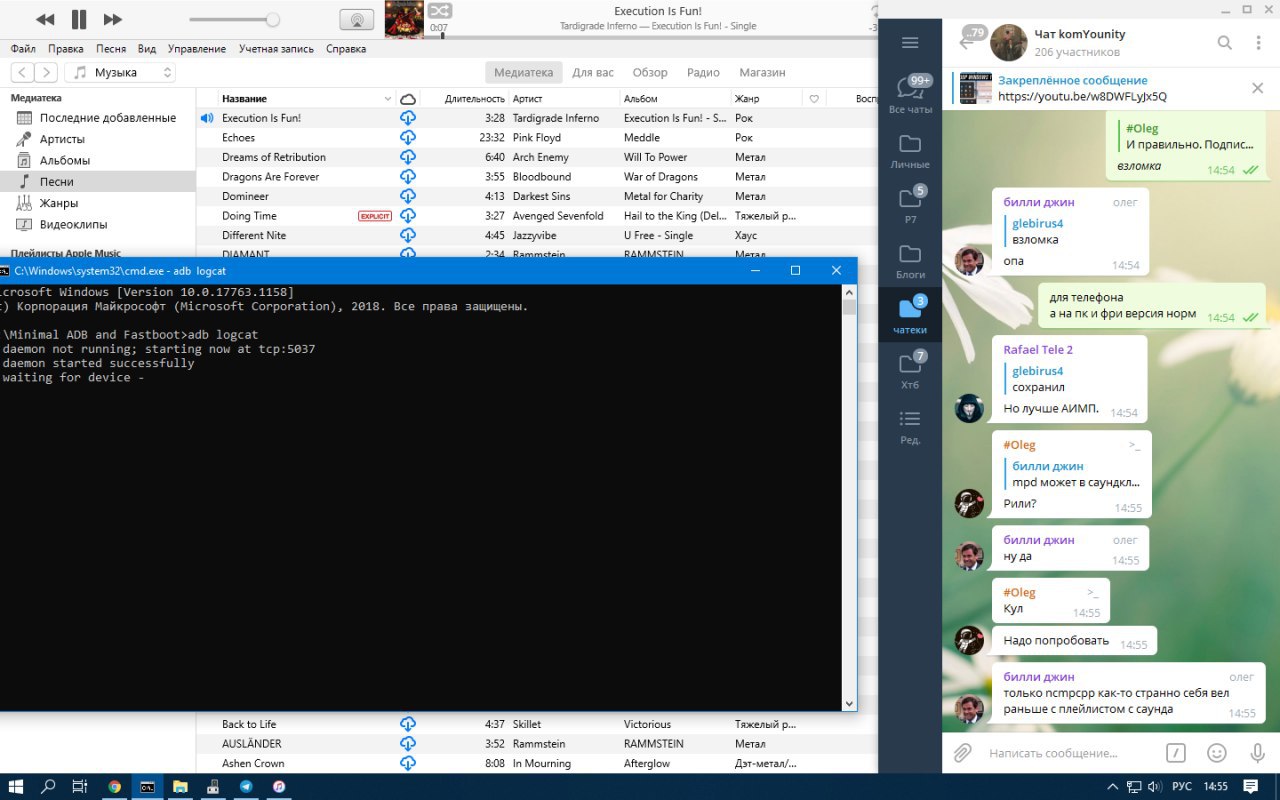Viewport: 1280px width, 800px height.
Task: Open Блоги folder in Telegram
Action: point(910,260)
